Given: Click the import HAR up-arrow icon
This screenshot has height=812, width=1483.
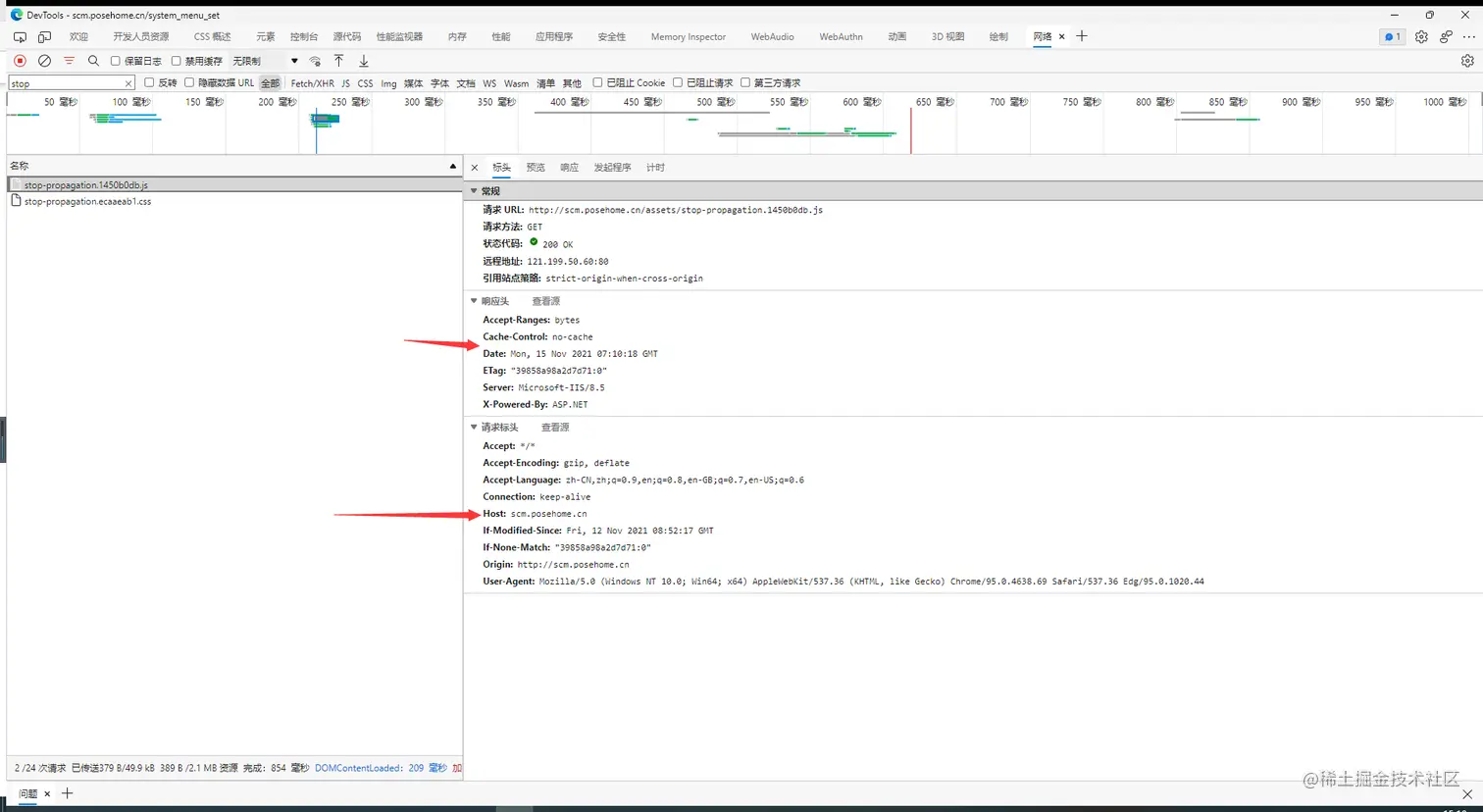Looking at the screenshot, I should click(x=338, y=61).
